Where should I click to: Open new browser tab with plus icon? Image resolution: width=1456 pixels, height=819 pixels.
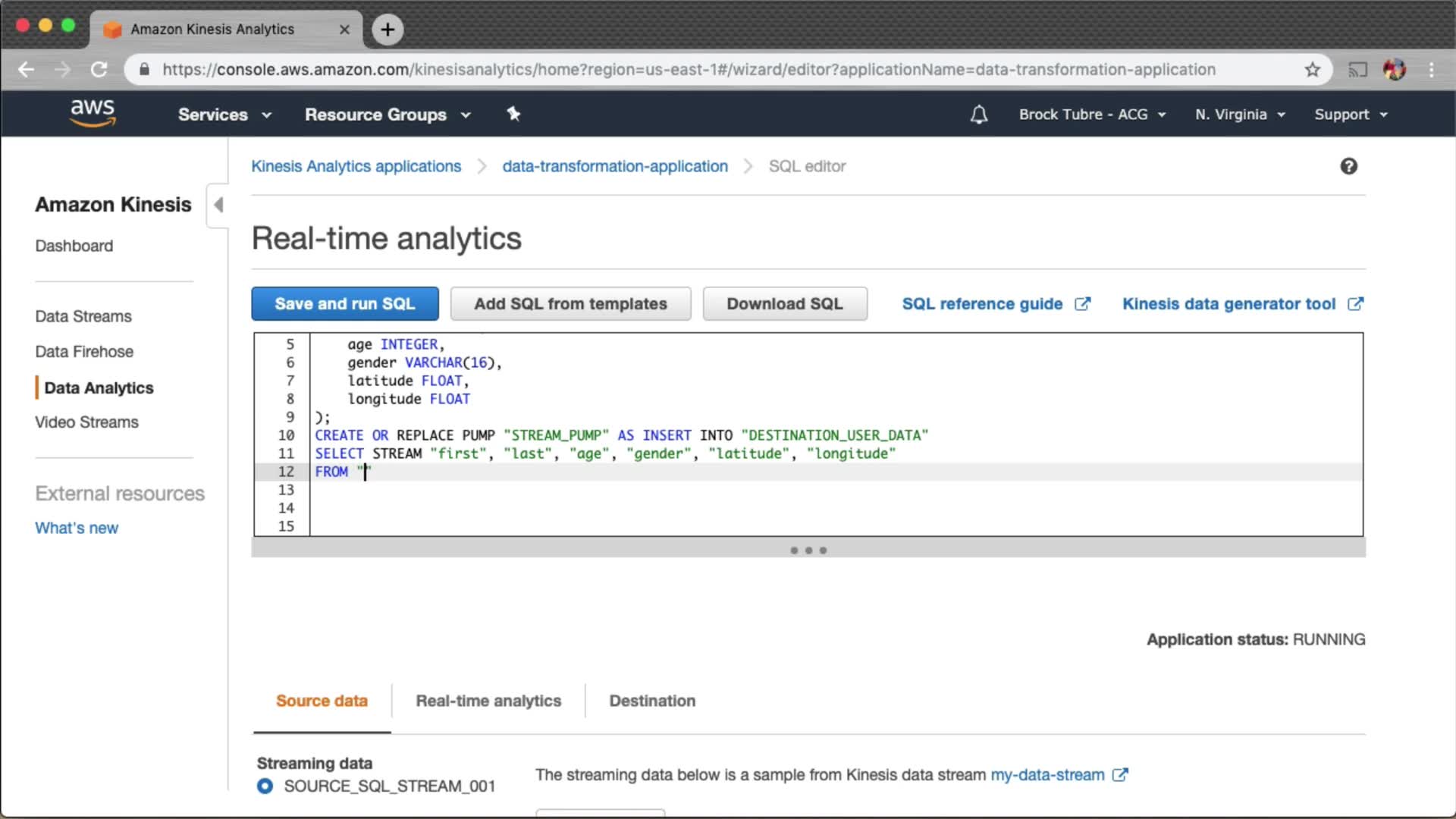point(388,30)
